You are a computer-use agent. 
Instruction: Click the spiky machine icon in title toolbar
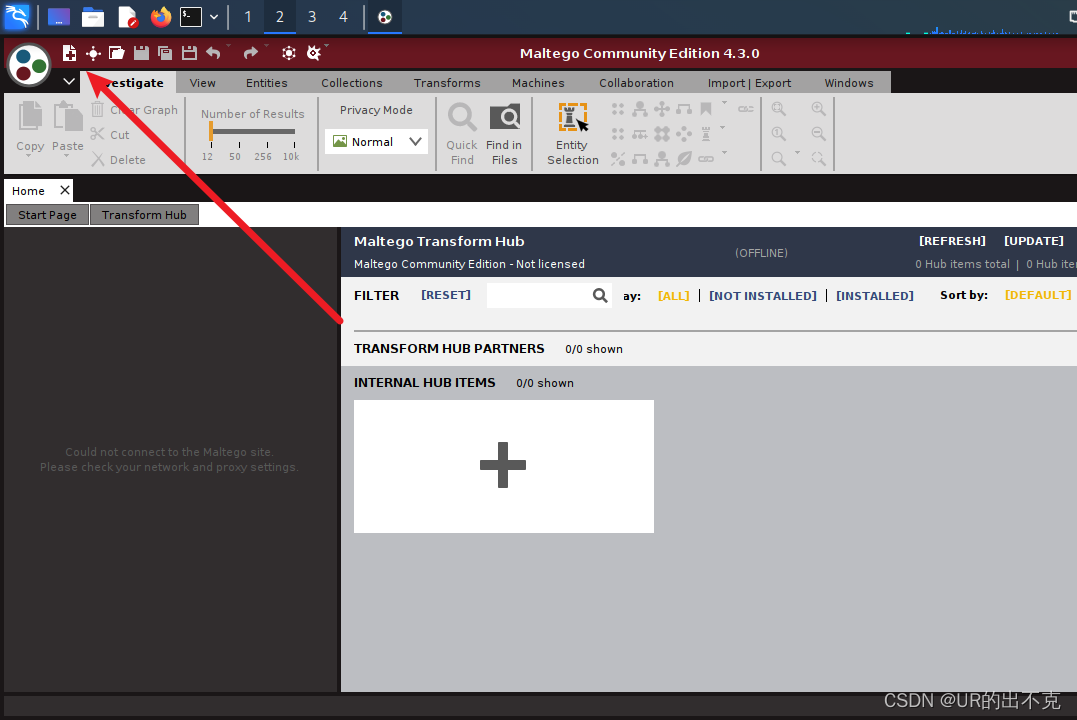pyautogui.click(x=313, y=53)
